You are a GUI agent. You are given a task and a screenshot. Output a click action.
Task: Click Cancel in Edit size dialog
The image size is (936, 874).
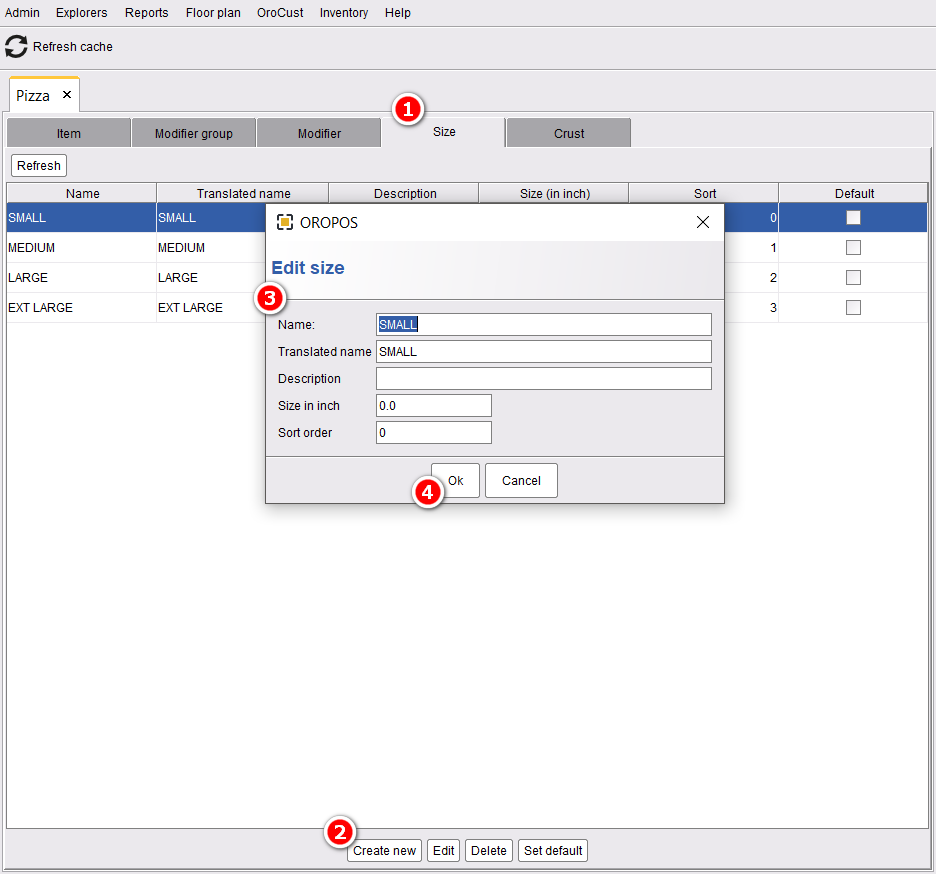[521, 481]
